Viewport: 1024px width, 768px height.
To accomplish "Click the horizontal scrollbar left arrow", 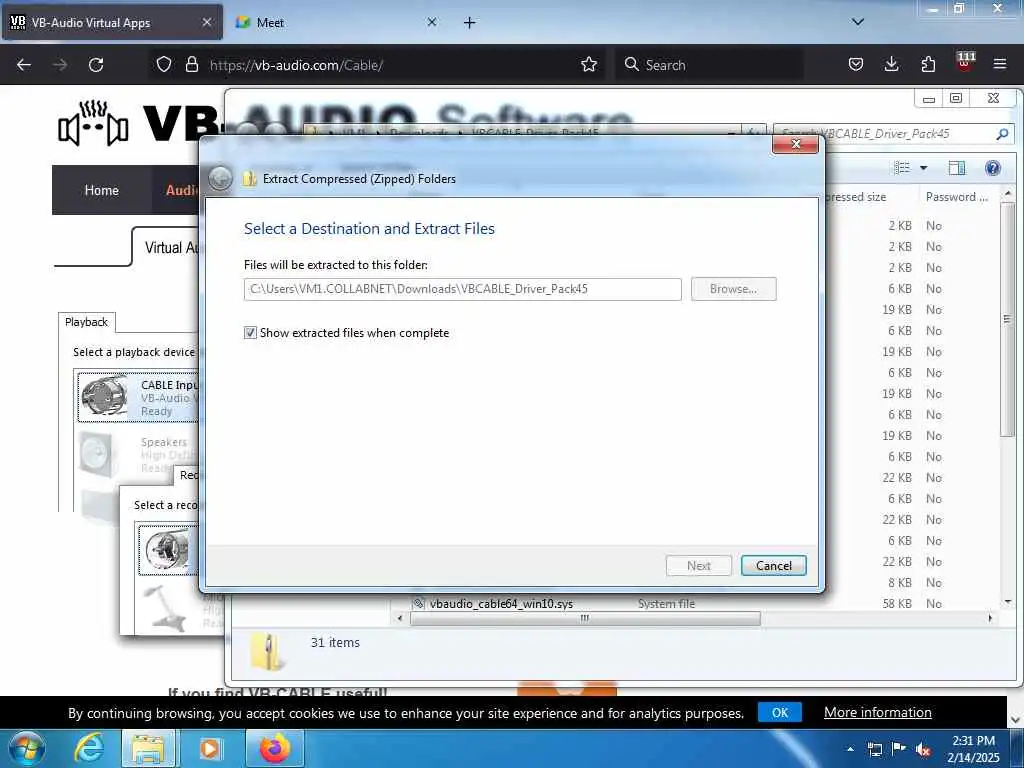I will pos(400,618).
